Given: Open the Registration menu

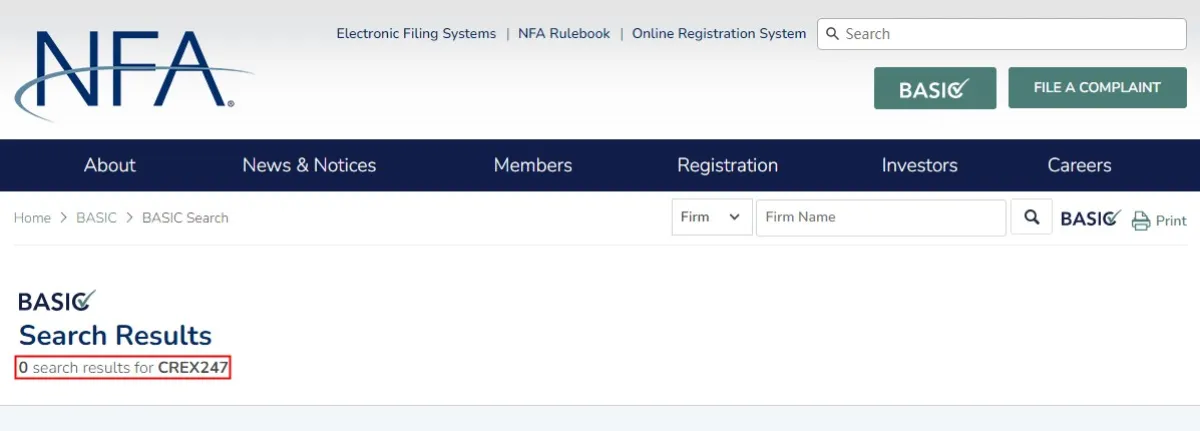Looking at the screenshot, I should (727, 165).
